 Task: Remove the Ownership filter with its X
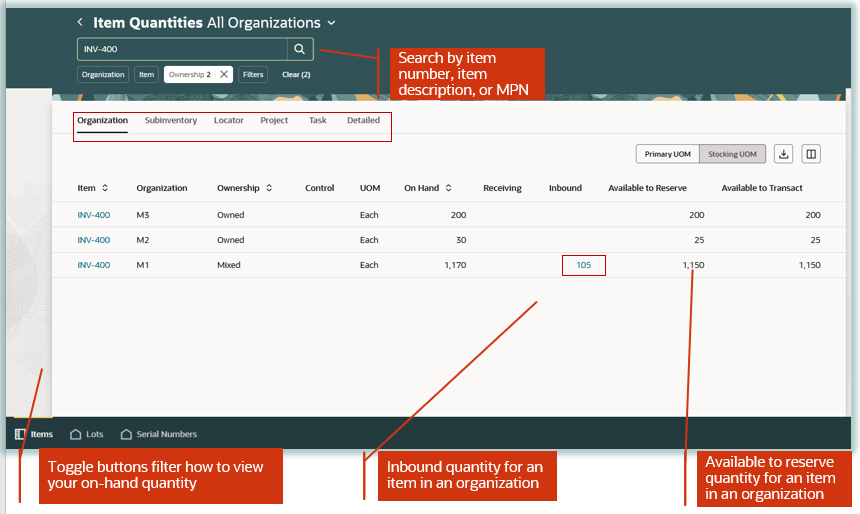[224, 75]
